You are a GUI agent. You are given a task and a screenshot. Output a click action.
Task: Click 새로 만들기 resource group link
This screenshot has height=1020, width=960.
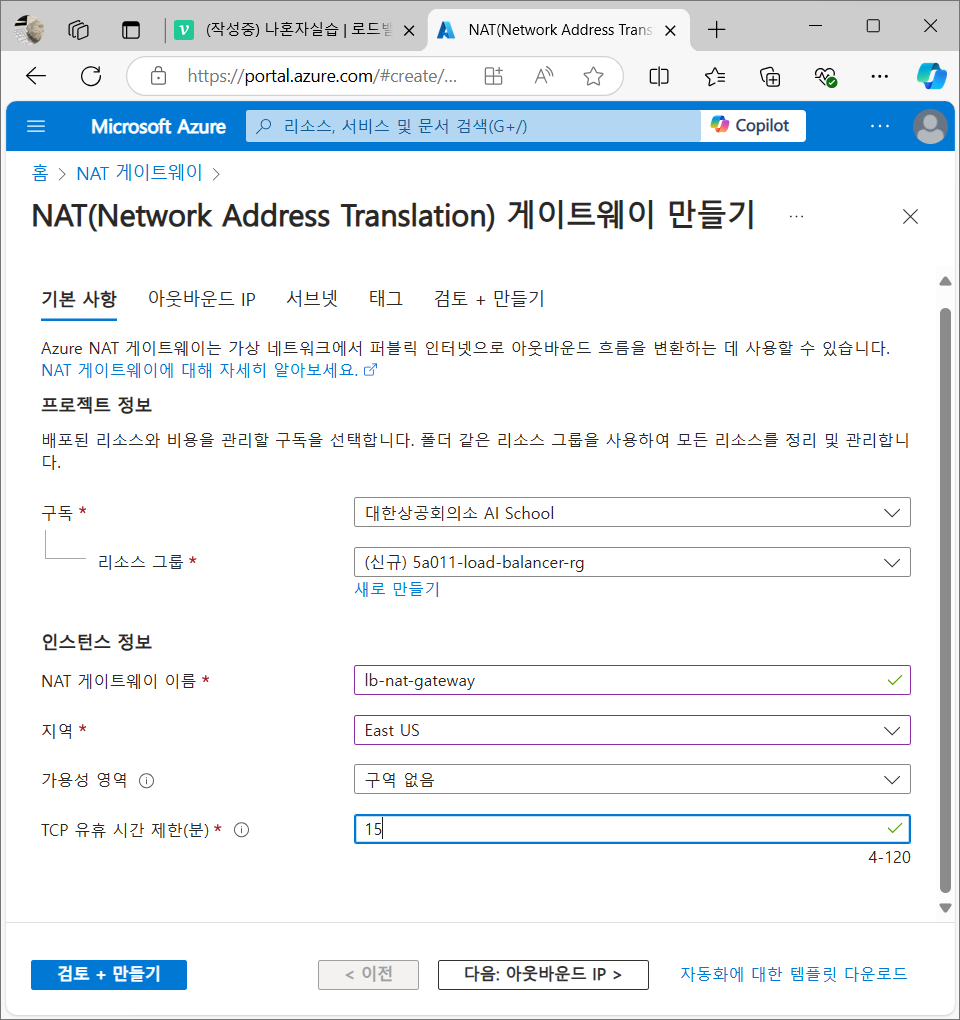pos(397,589)
